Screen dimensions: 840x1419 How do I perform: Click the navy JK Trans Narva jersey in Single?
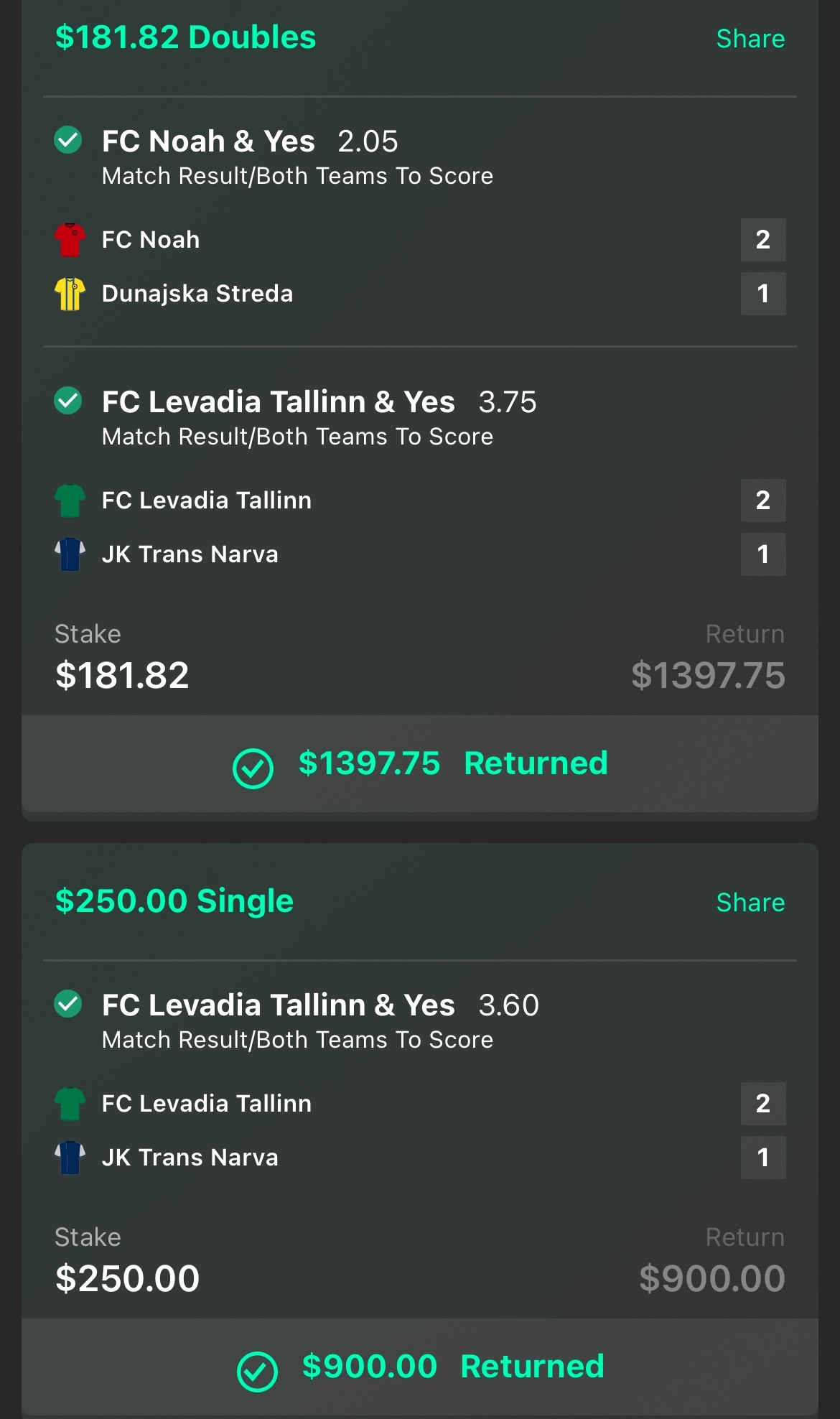click(70, 1158)
